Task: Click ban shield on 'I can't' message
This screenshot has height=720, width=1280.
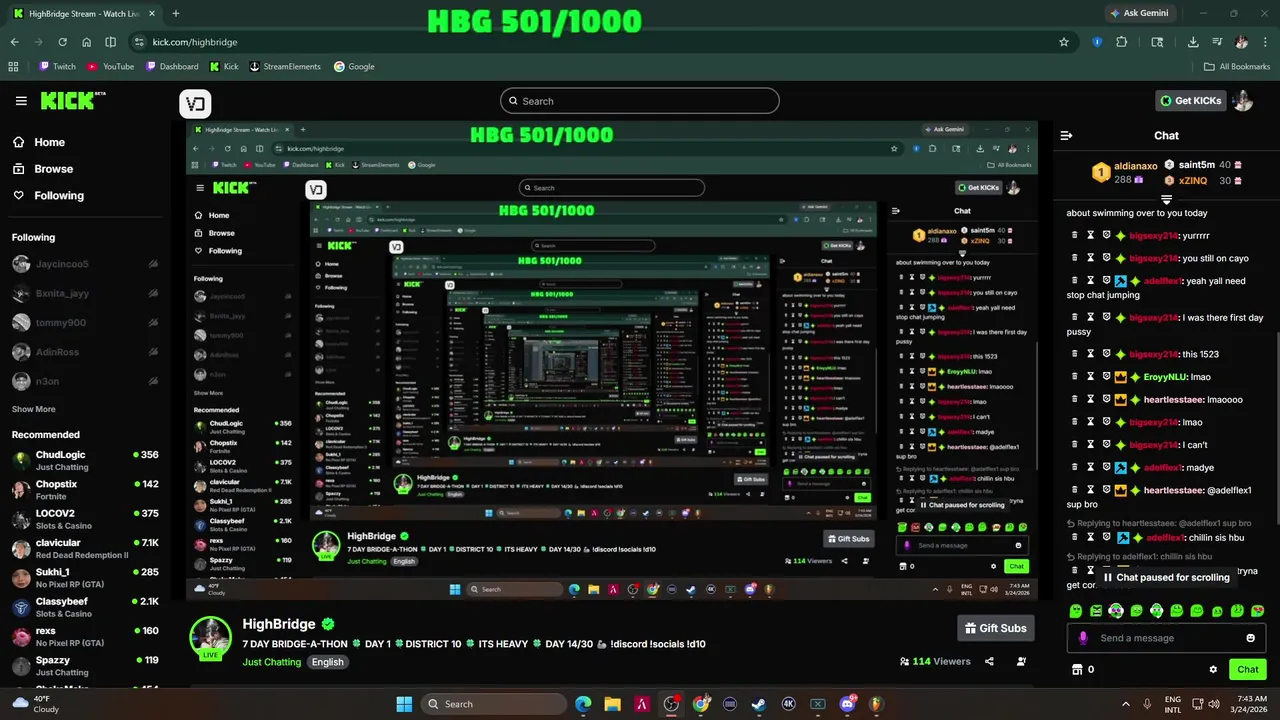Action: tap(1107, 445)
